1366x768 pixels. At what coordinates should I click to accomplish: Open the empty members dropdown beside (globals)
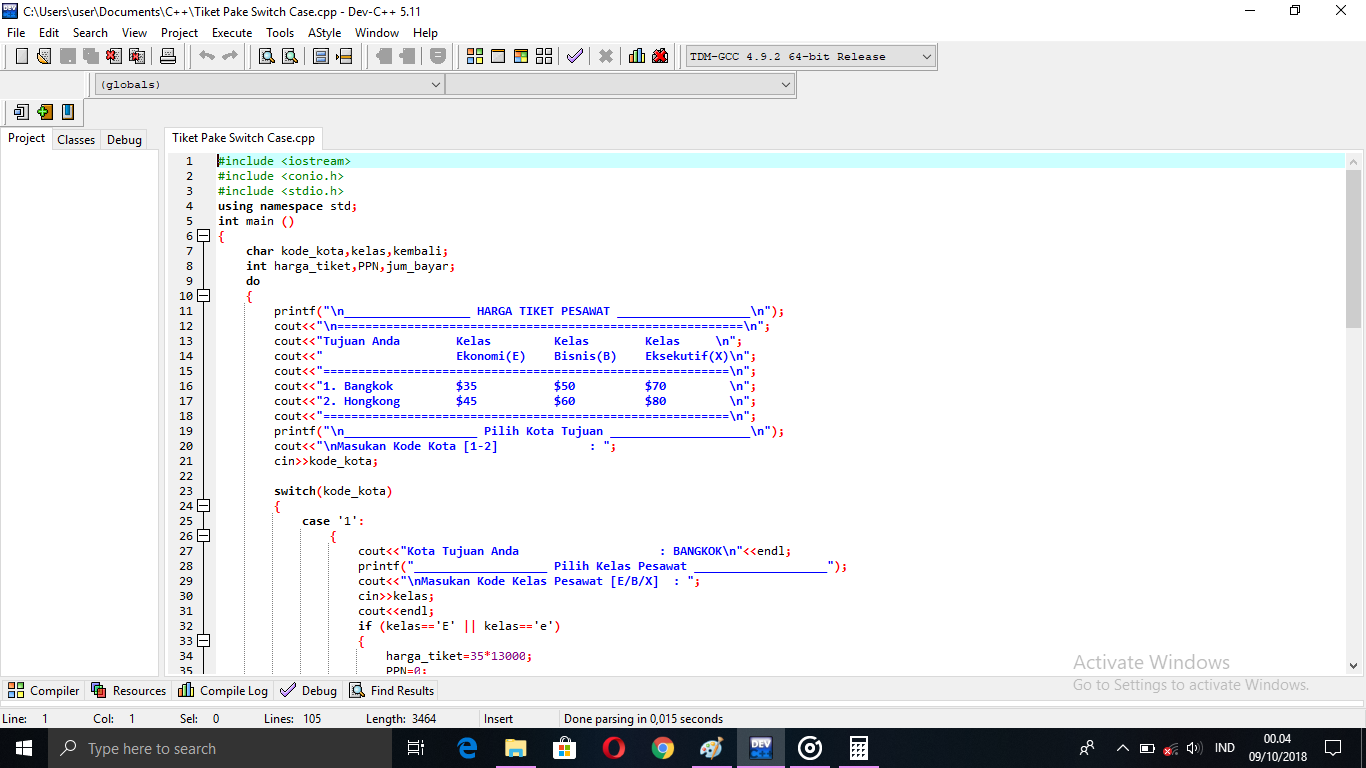point(620,85)
